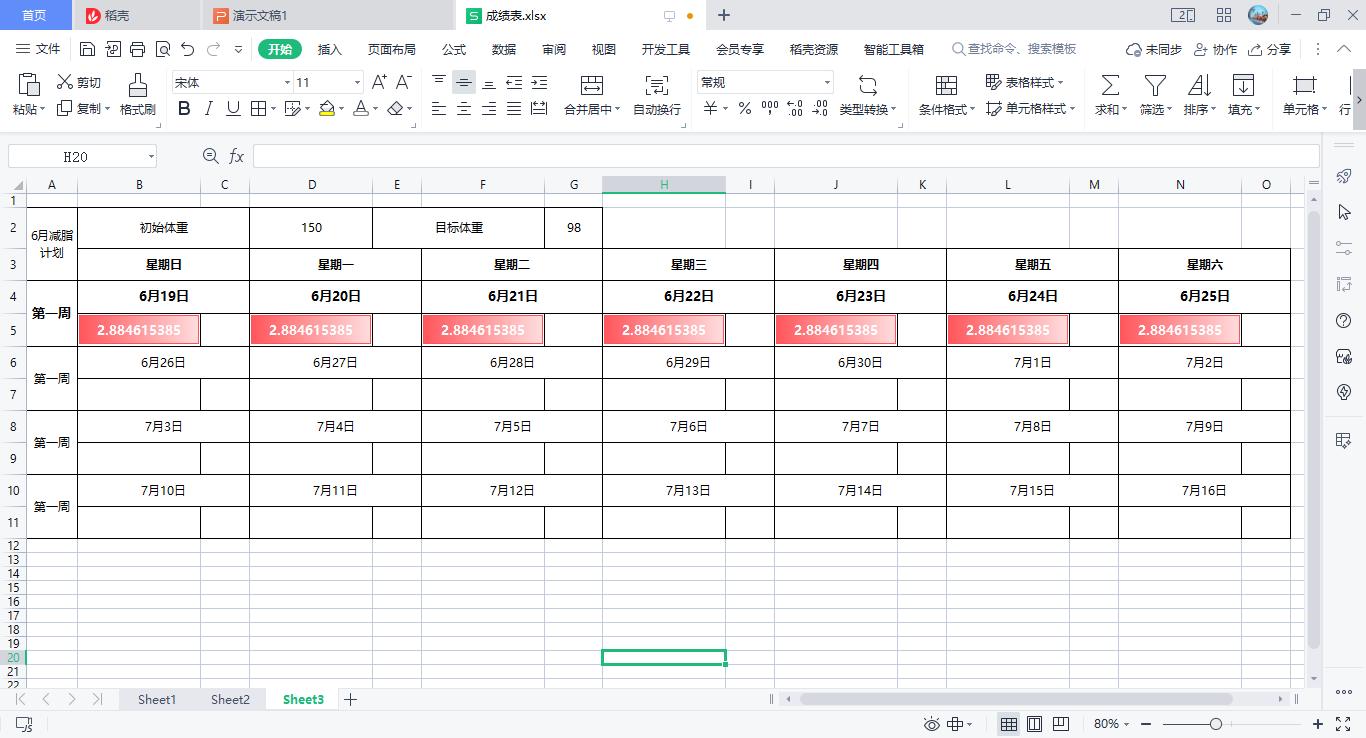The image size is (1366, 738).
Task: Click the decrease font size icon
Action: 404,82
